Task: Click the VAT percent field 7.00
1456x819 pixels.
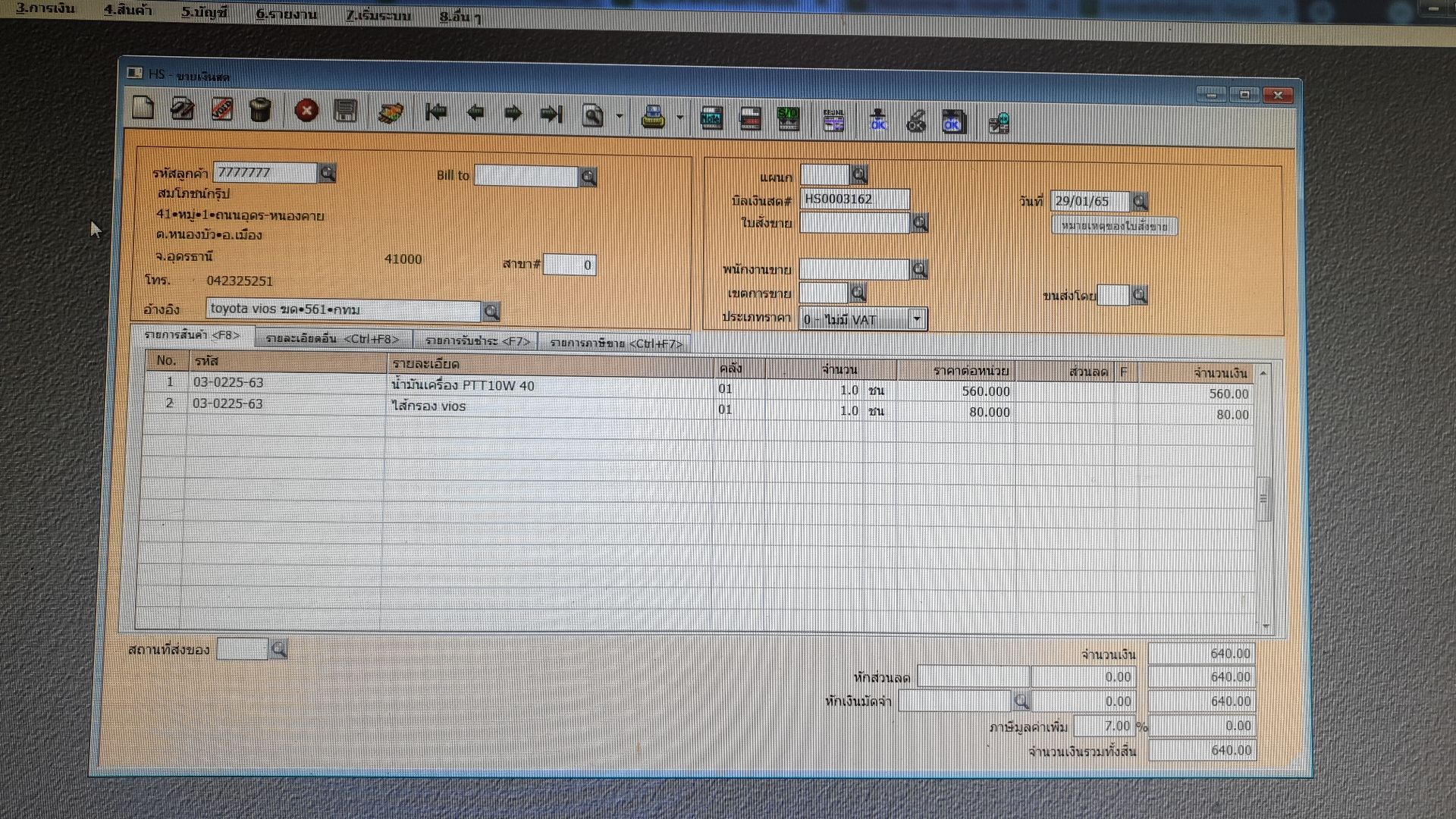Action: point(1104,726)
